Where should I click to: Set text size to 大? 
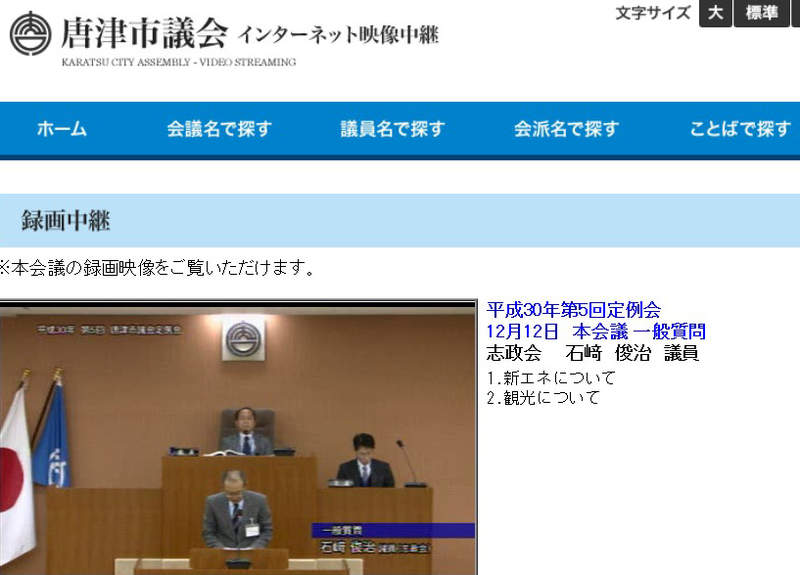click(x=714, y=13)
